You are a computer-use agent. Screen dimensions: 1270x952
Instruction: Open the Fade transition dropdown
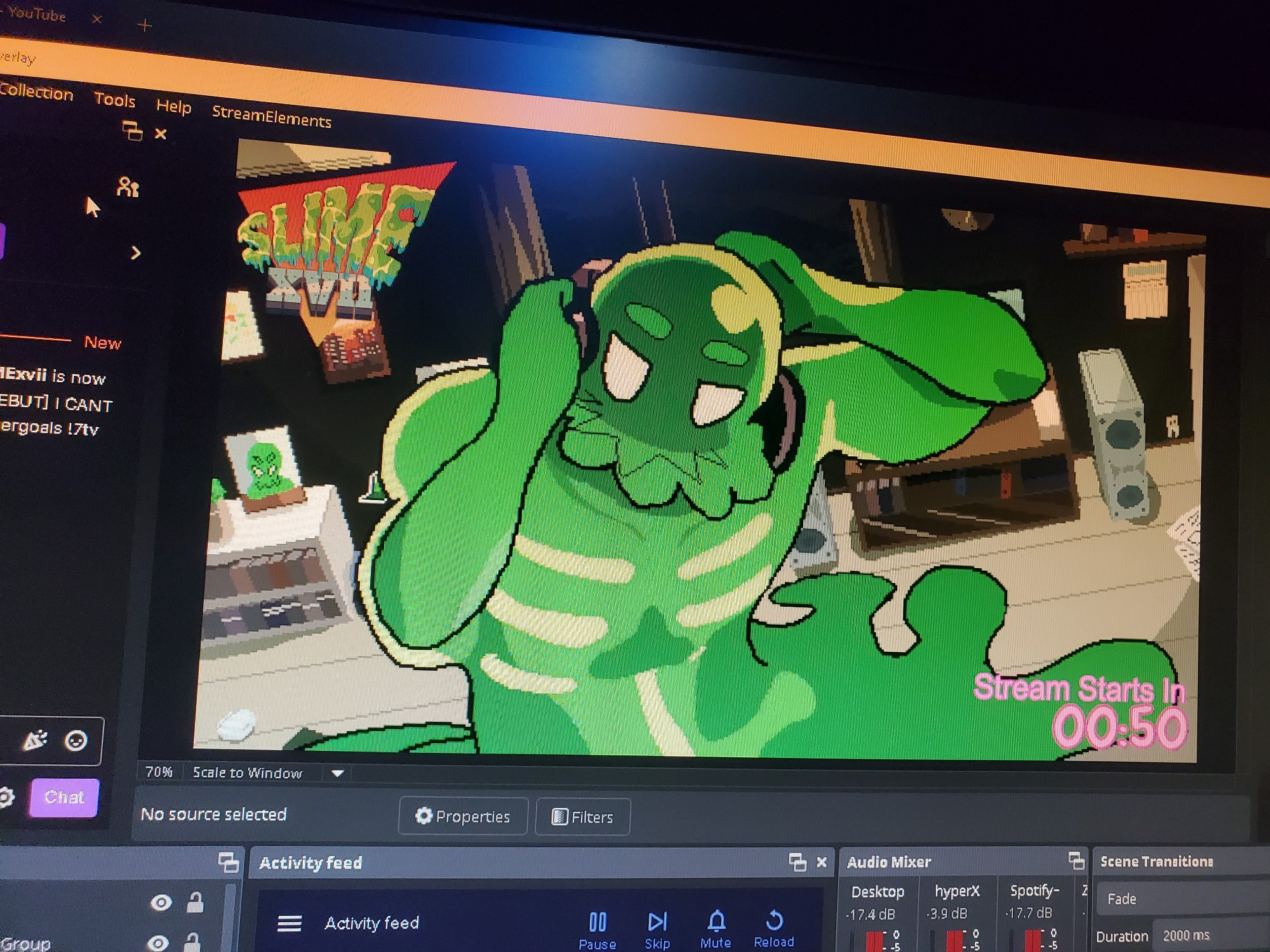pos(1183,899)
